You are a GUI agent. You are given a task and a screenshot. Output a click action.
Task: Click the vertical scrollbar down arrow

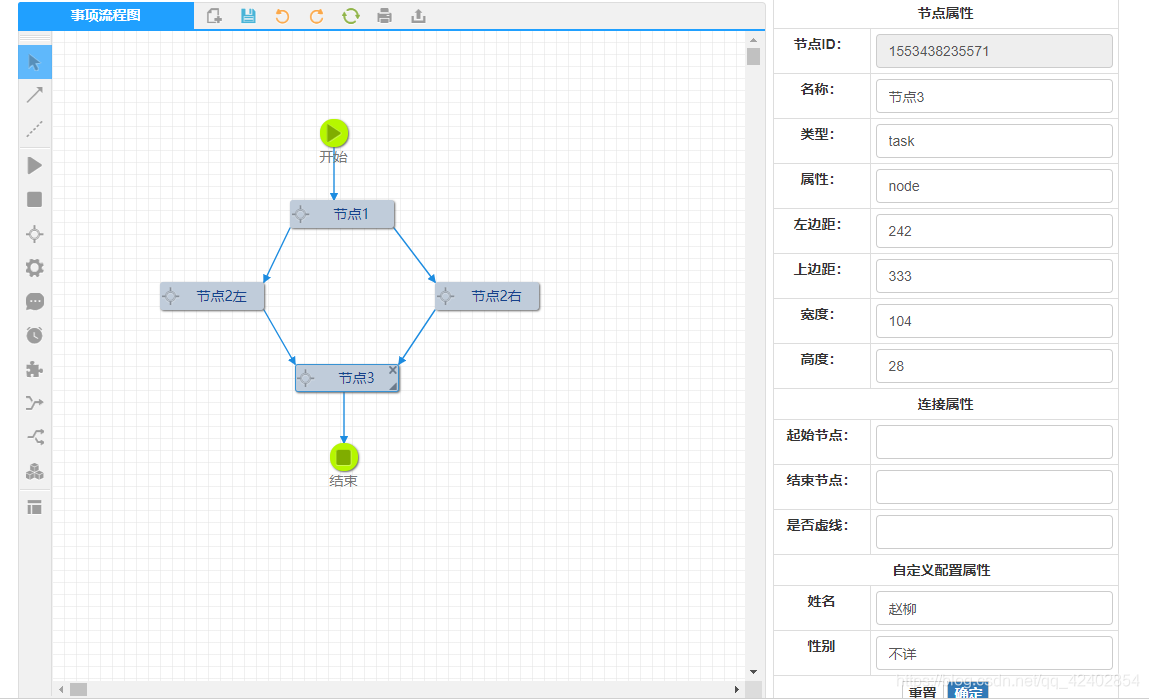[753, 672]
